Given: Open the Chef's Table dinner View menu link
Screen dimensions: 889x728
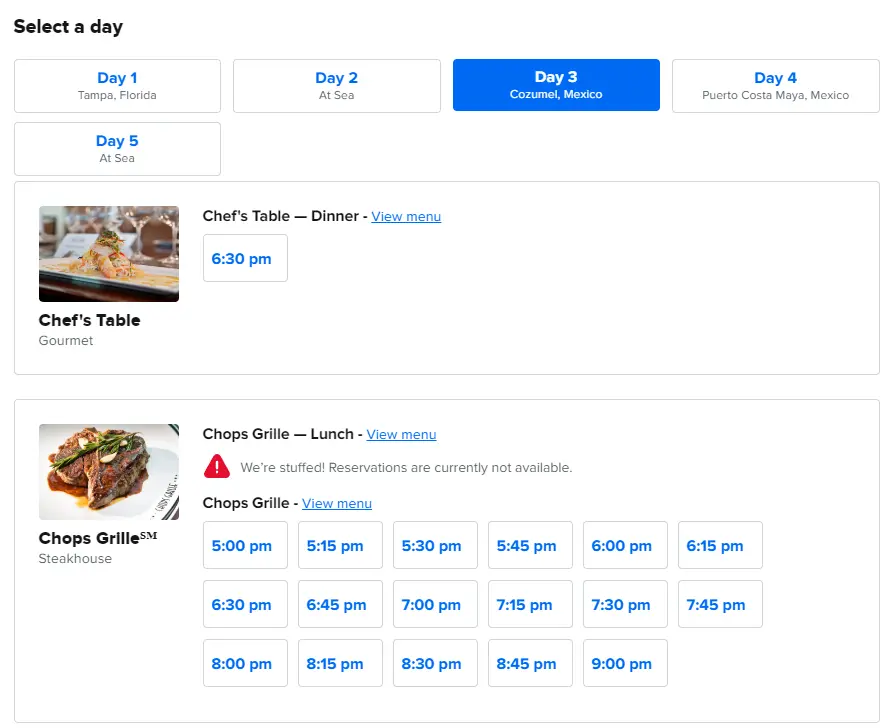Looking at the screenshot, I should point(406,216).
